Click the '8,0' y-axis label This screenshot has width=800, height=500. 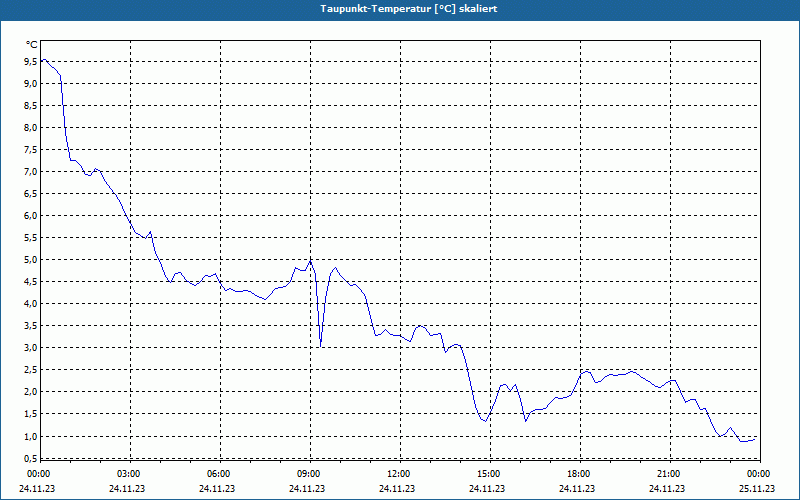tap(31, 128)
